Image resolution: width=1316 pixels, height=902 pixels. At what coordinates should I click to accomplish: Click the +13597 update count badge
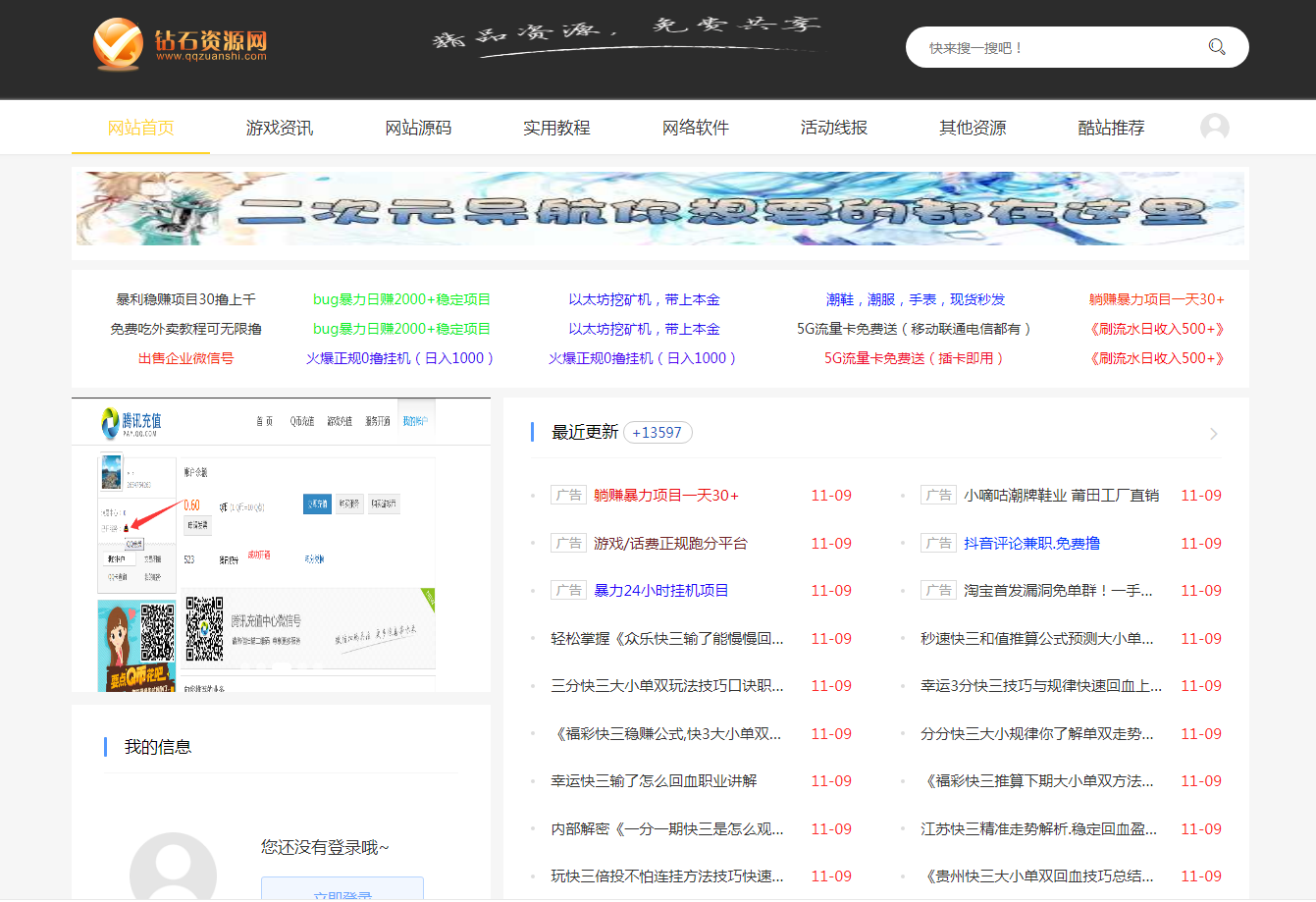click(658, 433)
